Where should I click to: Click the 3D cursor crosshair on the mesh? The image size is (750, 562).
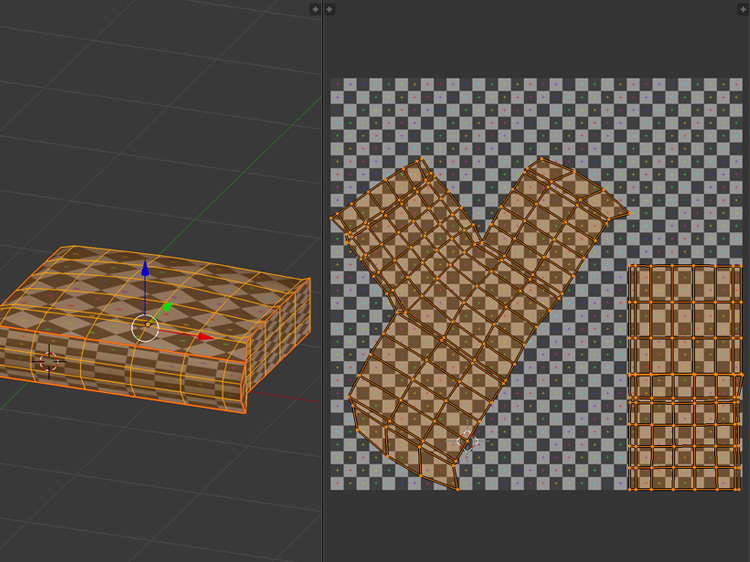click(49, 361)
